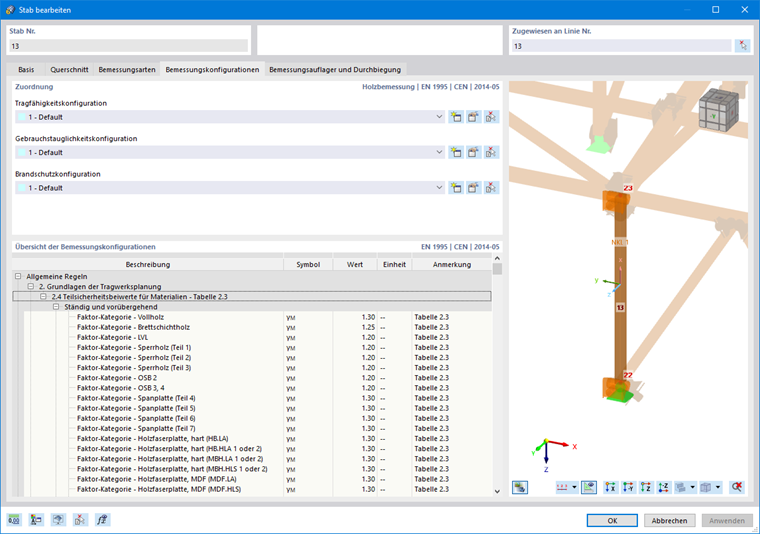Edit the Gebrauchstauglichkeitskonfiguration
The image size is (760, 534).
pyautogui.click(x=473, y=152)
